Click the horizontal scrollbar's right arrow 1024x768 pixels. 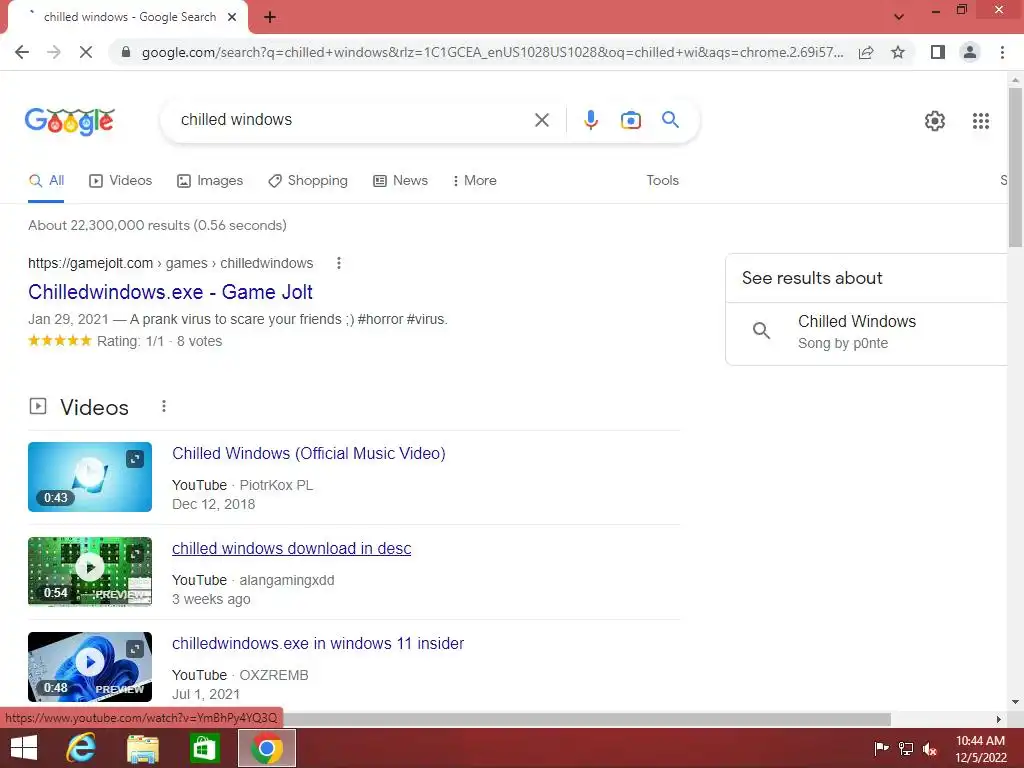tap(998, 719)
